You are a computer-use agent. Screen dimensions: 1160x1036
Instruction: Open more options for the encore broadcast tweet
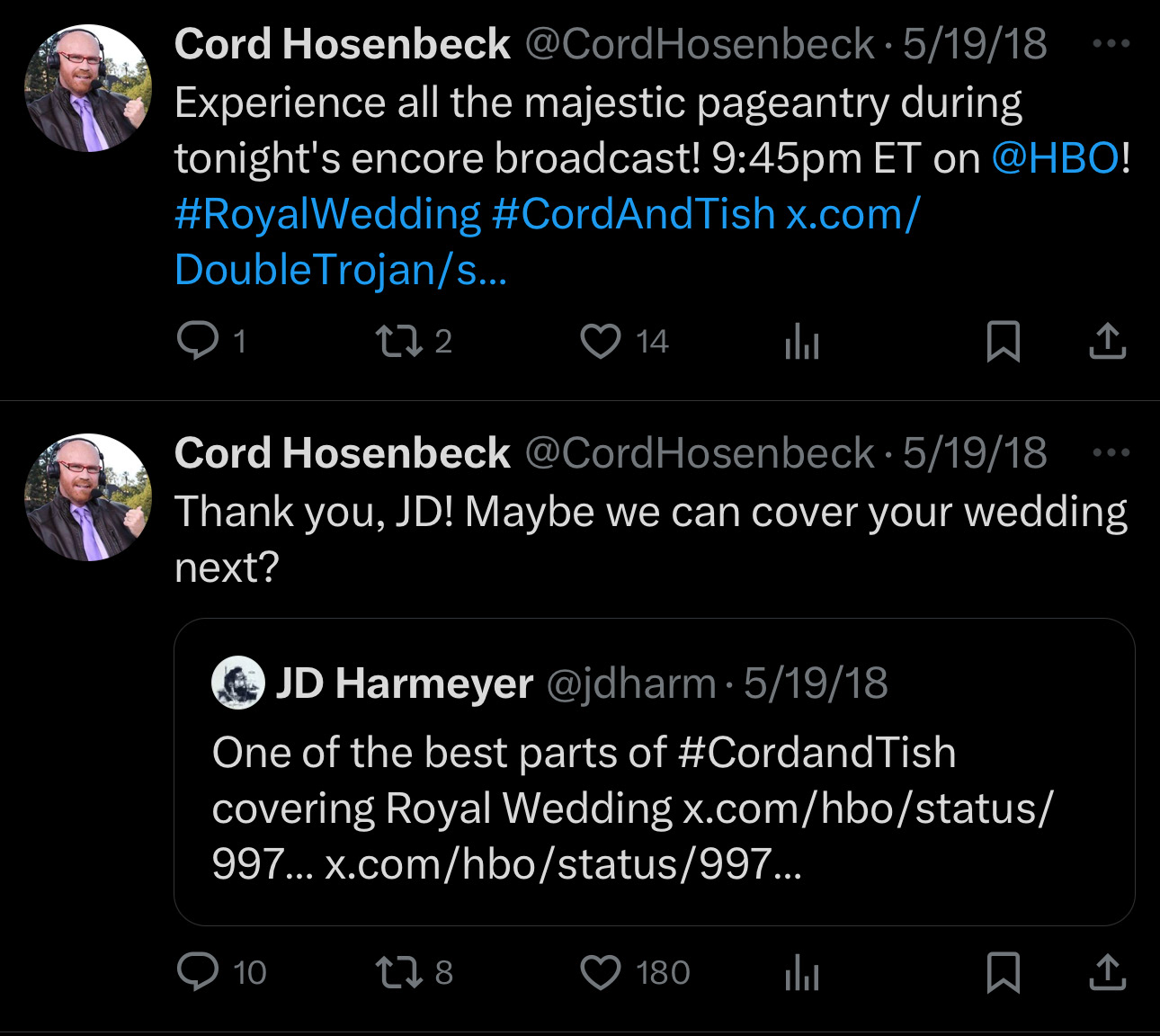[x=1111, y=43]
